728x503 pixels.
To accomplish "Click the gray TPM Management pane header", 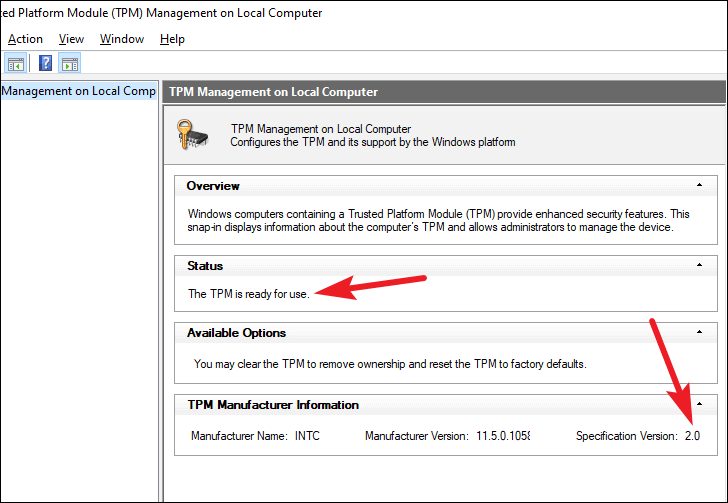I will tap(444, 92).
